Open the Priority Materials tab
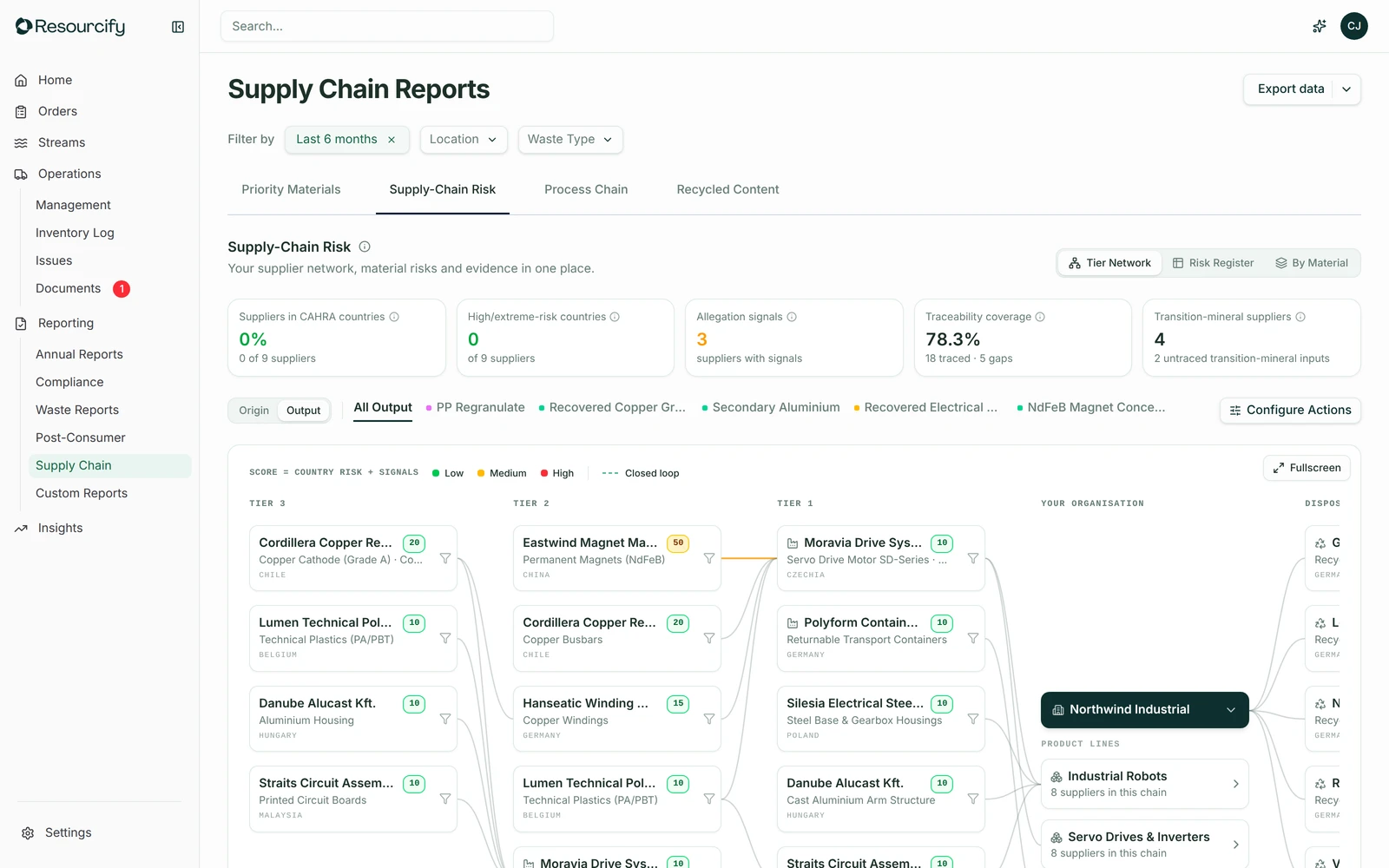1389x868 pixels. click(291, 189)
